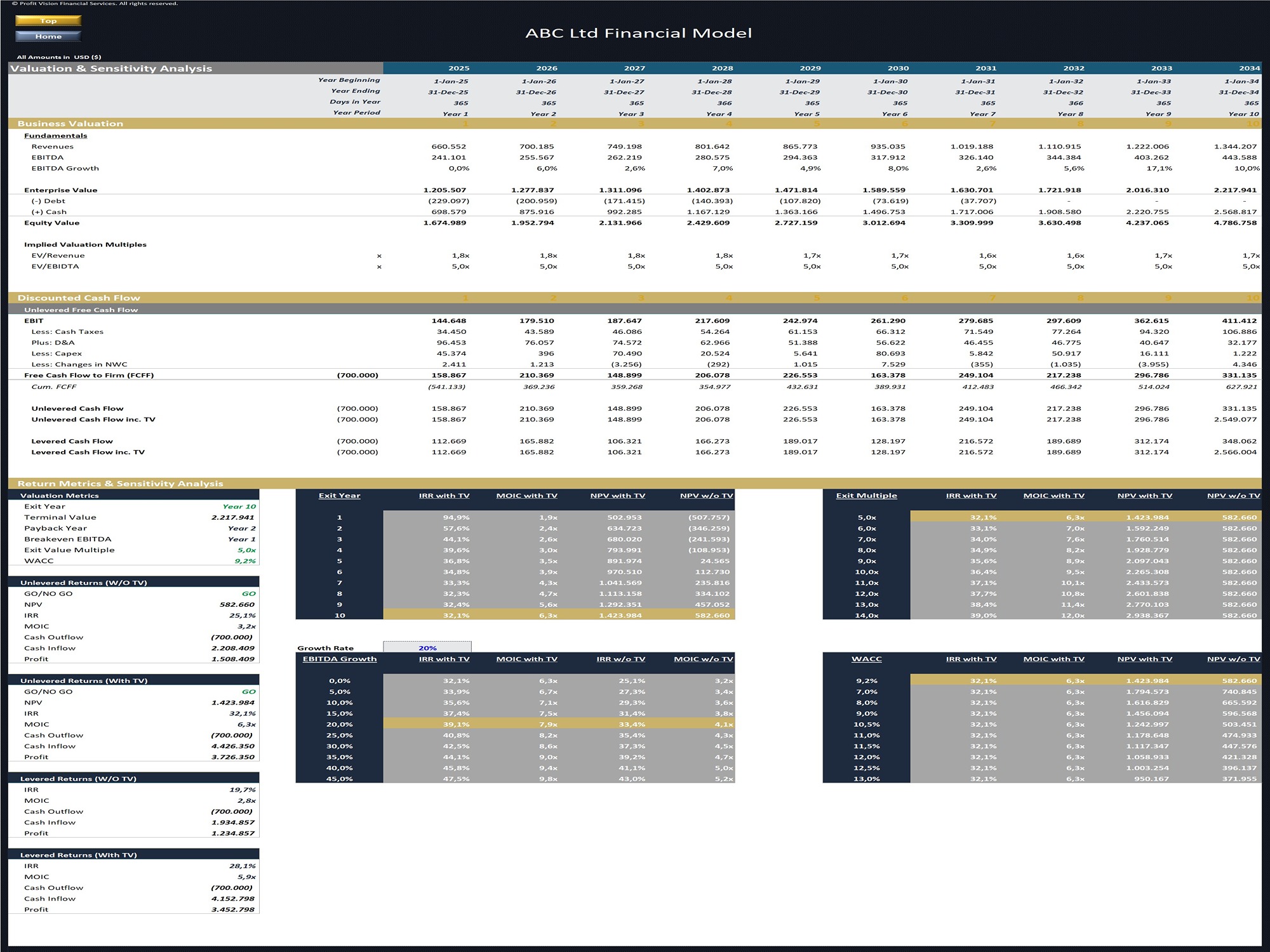This screenshot has height=952, width=1270.
Task: Select the Exit Year value 'Year 10'
Action: coord(239,506)
